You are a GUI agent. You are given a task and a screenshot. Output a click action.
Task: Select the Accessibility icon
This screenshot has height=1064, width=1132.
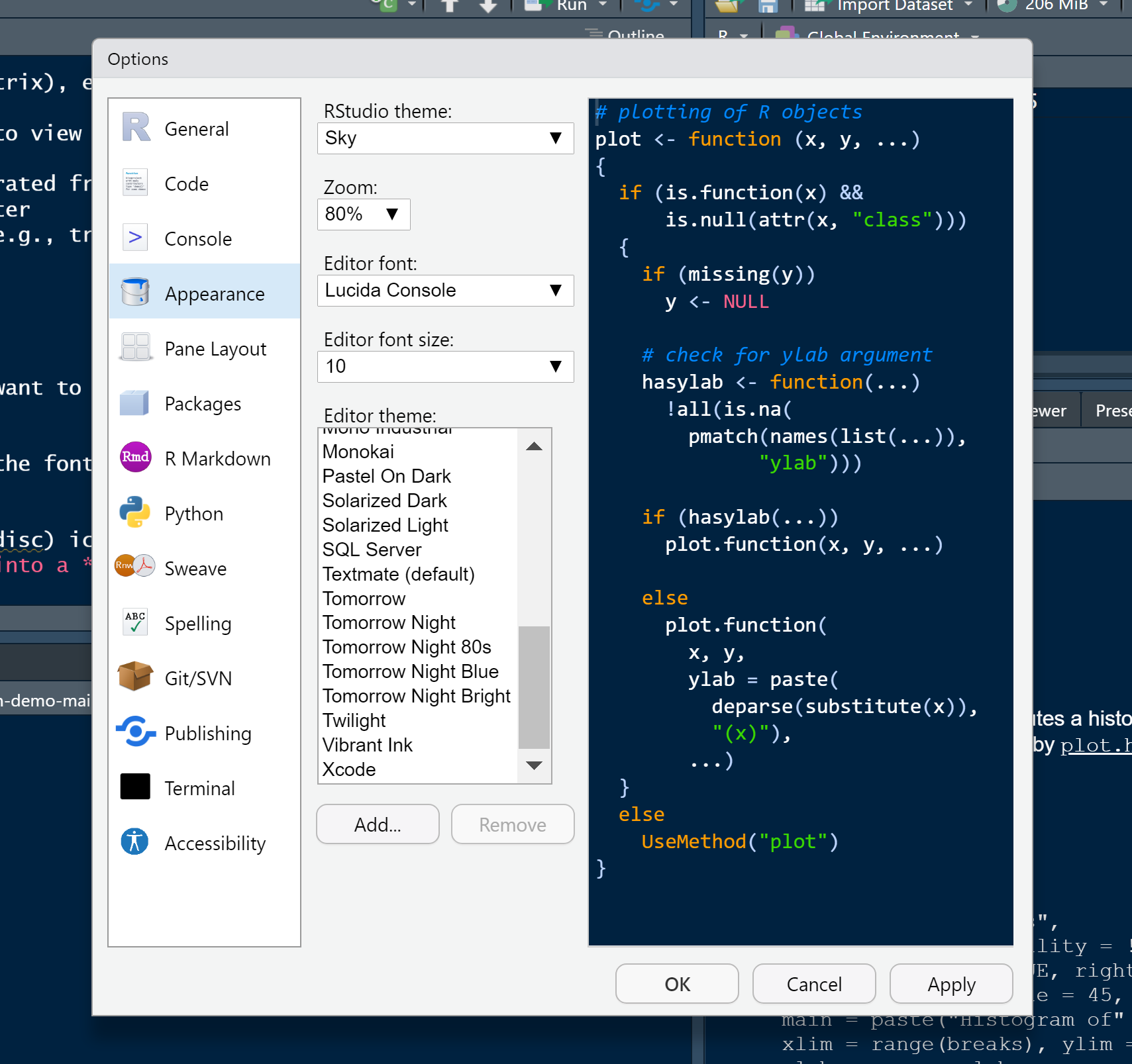(x=135, y=842)
